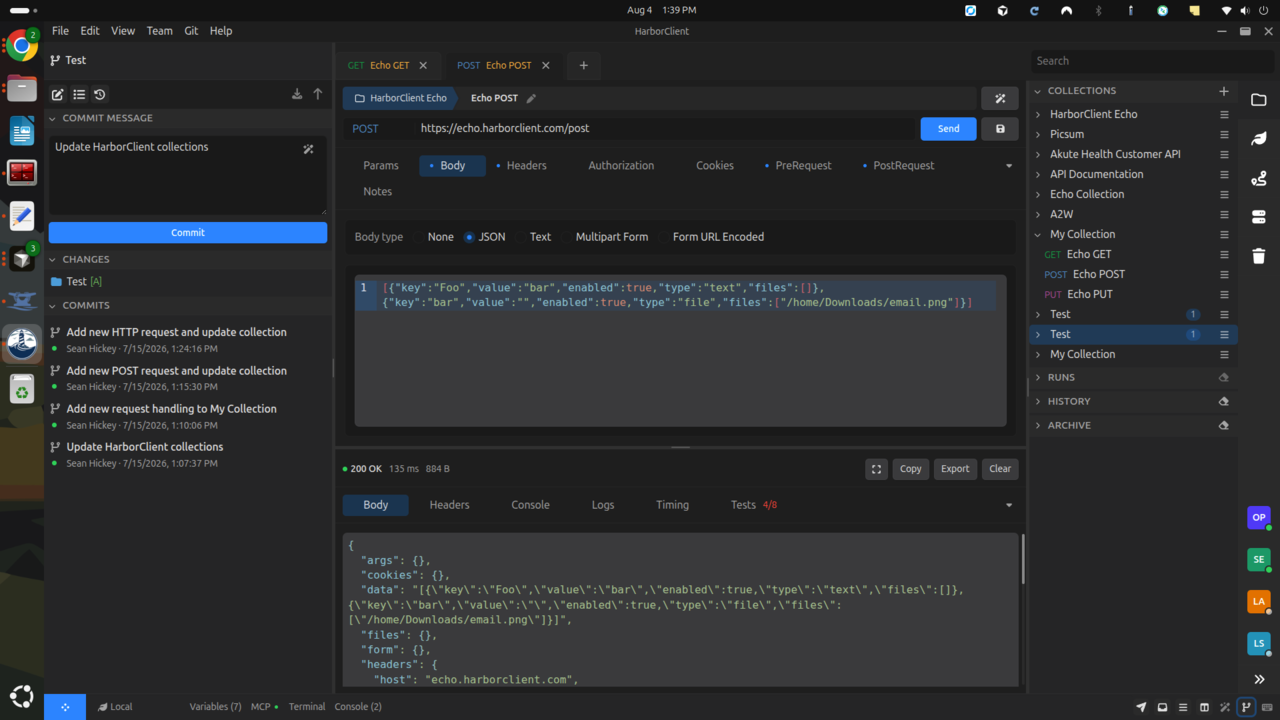Expand the History section
The width and height of the screenshot is (1280, 720).
pos(1038,401)
